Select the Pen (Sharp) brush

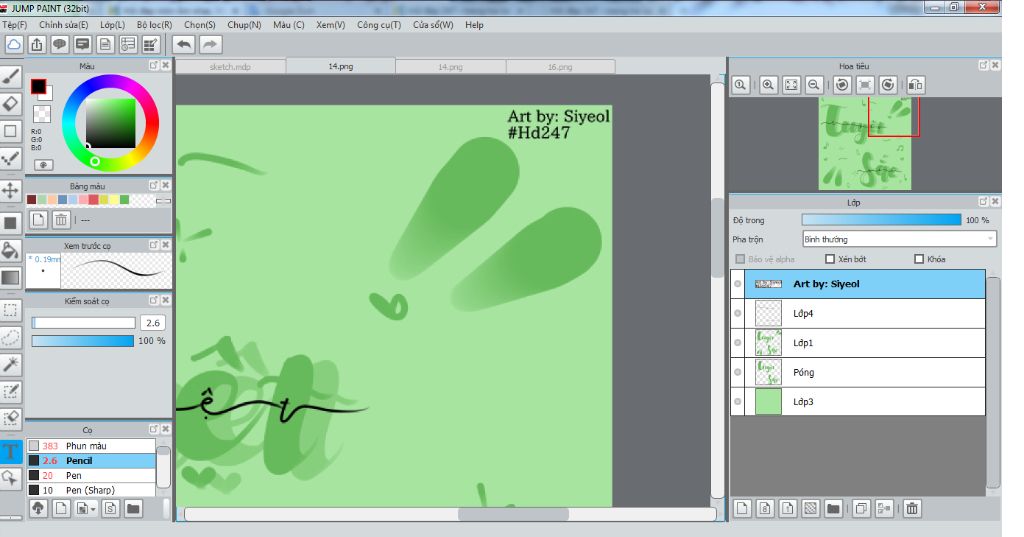point(91,490)
